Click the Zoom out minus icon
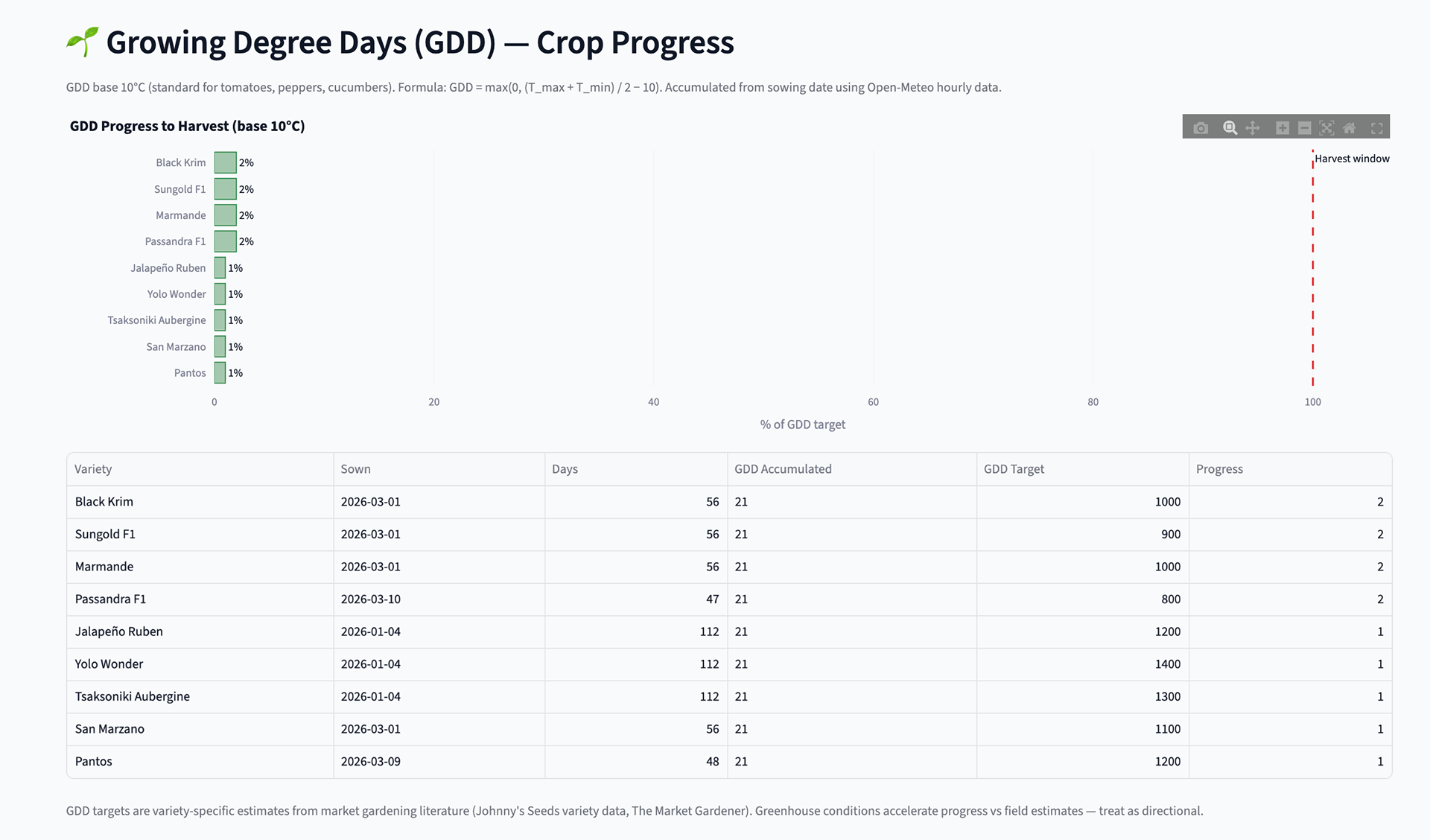The image size is (1430, 840). pyautogui.click(x=1304, y=128)
